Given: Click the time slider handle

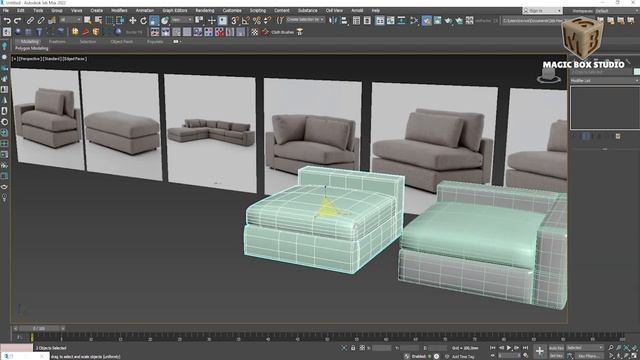Looking at the screenshot, I should click(x=40, y=328).
